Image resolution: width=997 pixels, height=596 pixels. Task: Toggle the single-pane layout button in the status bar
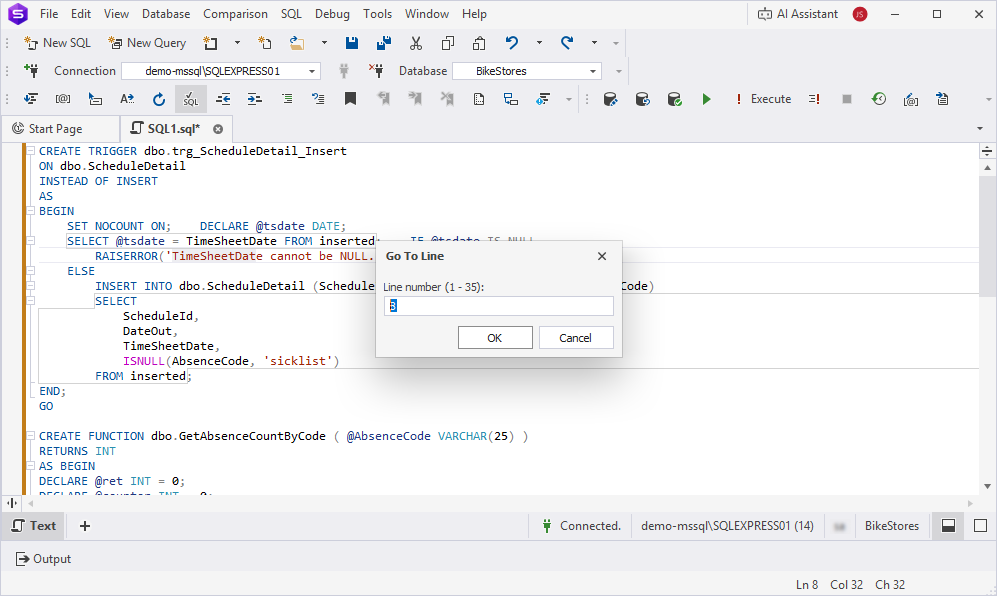click(x=980, y=526)
